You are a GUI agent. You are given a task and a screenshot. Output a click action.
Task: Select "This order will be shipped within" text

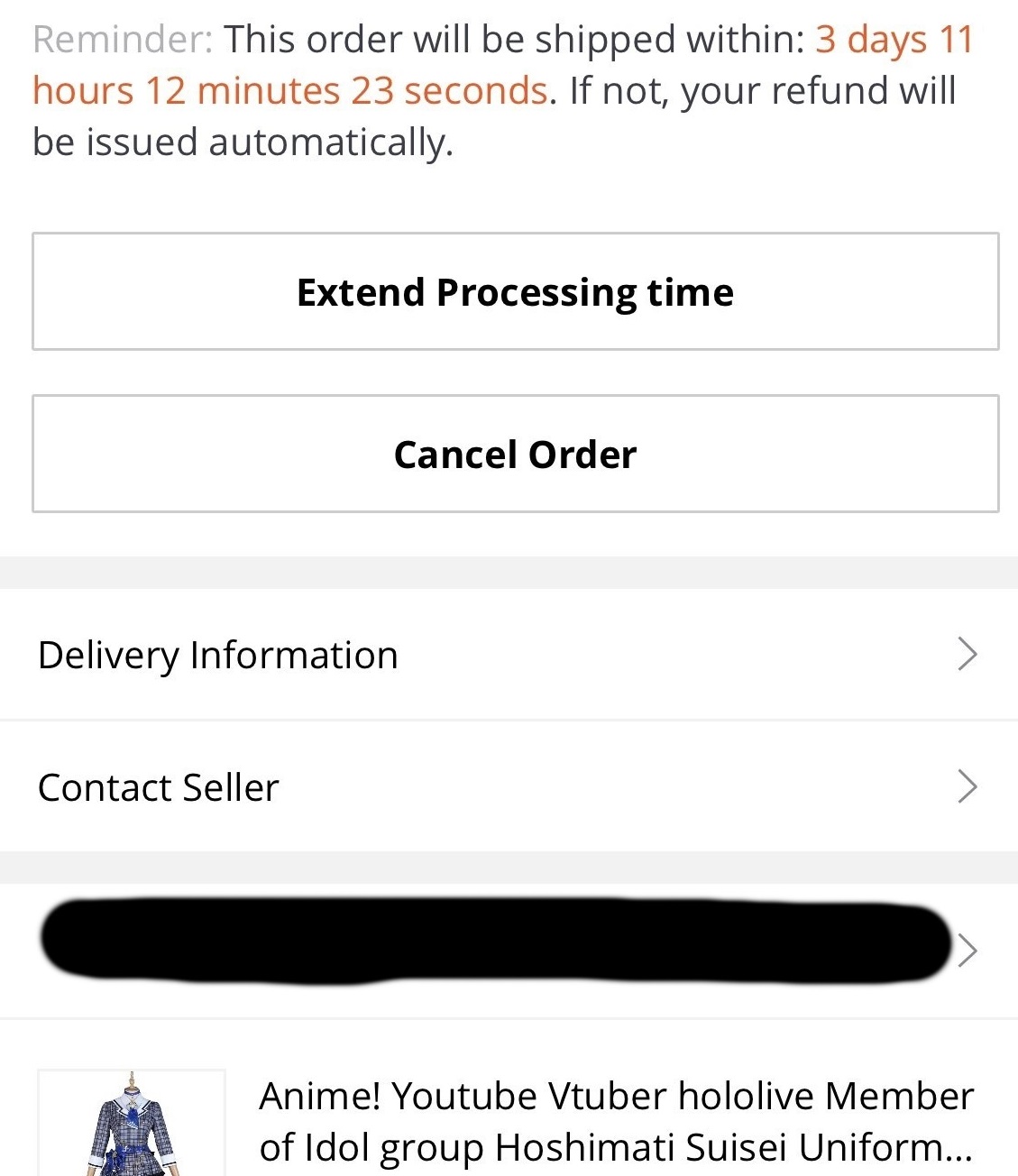coord(514,40)
